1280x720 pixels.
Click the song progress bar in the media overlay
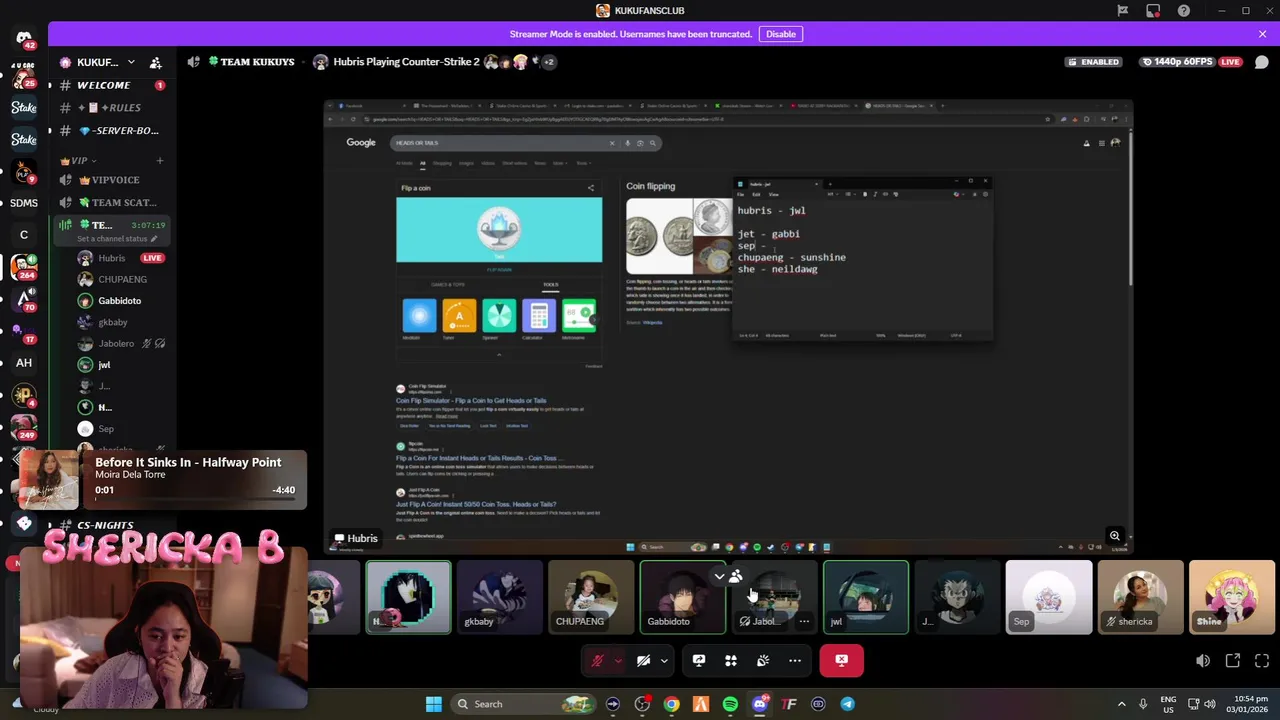pyautogui.click(x=195, y=498)
